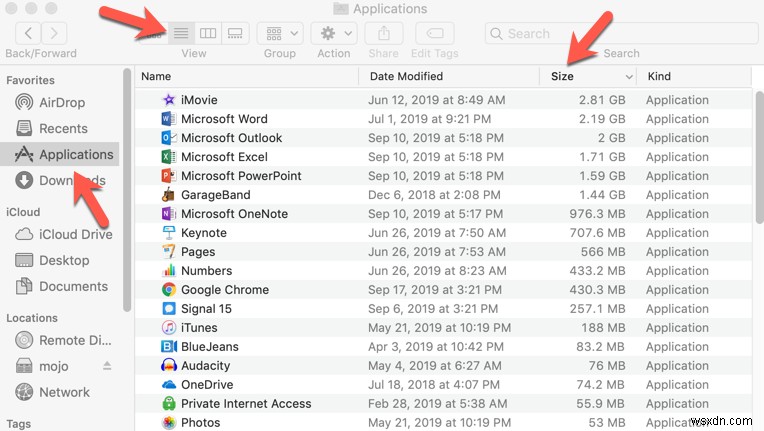
Task: Select the Photos app icon
Action: click(169, 423)
